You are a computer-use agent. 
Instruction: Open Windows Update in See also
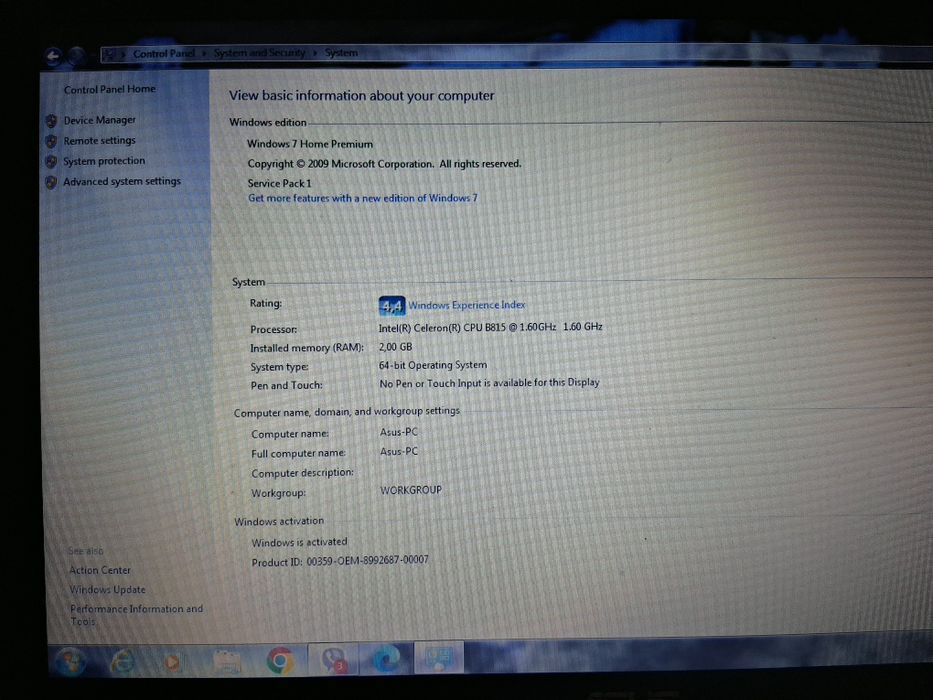click(x=107, y=590)
